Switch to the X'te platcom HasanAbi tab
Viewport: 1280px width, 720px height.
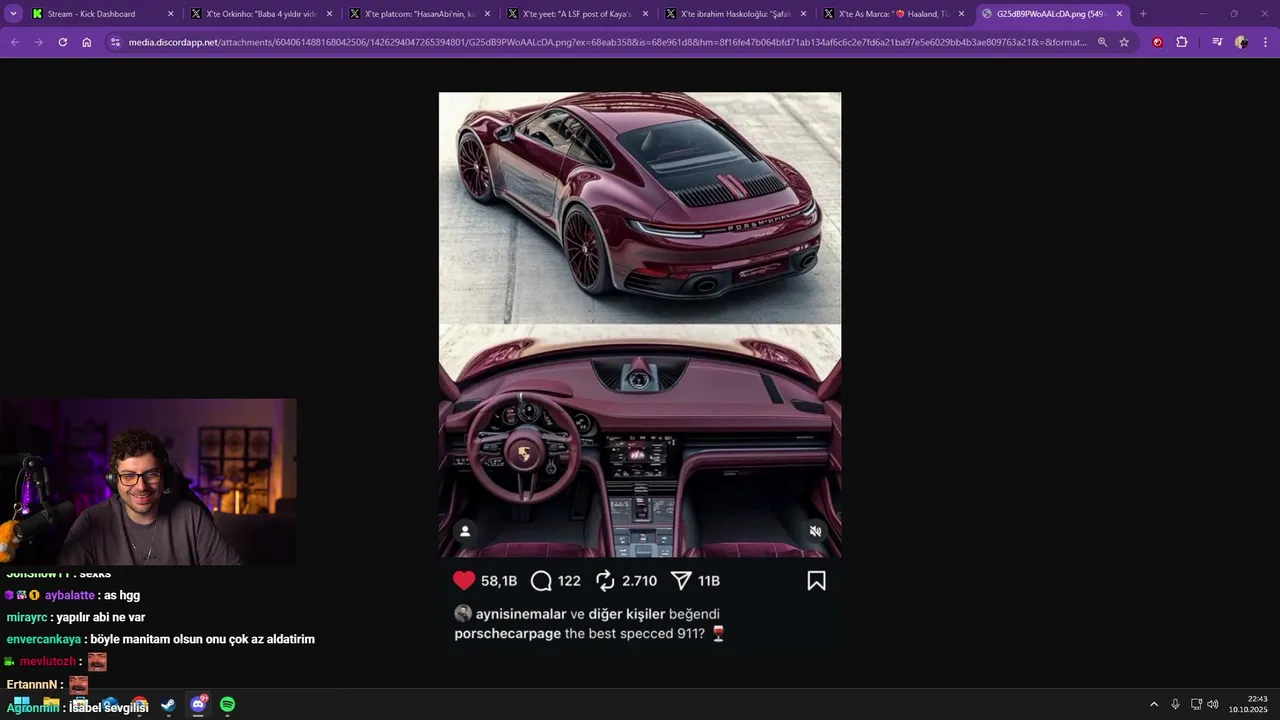(x=420, y=14)
